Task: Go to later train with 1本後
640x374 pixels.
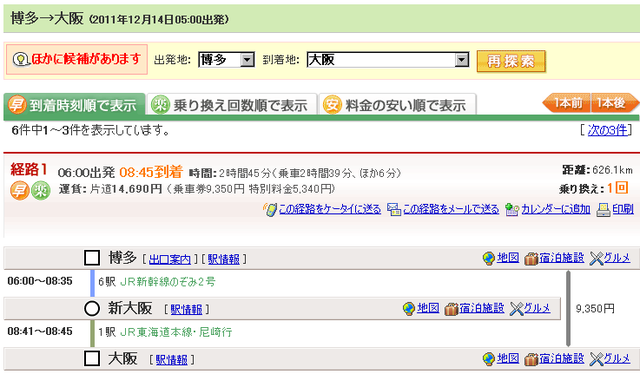Action: point(615,103)
